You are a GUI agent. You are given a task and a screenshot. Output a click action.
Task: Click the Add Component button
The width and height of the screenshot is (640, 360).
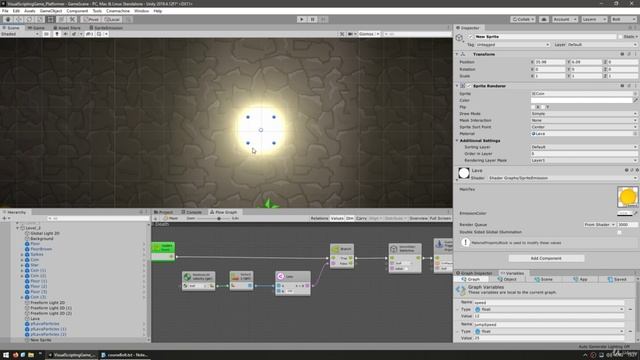[546, 258]
